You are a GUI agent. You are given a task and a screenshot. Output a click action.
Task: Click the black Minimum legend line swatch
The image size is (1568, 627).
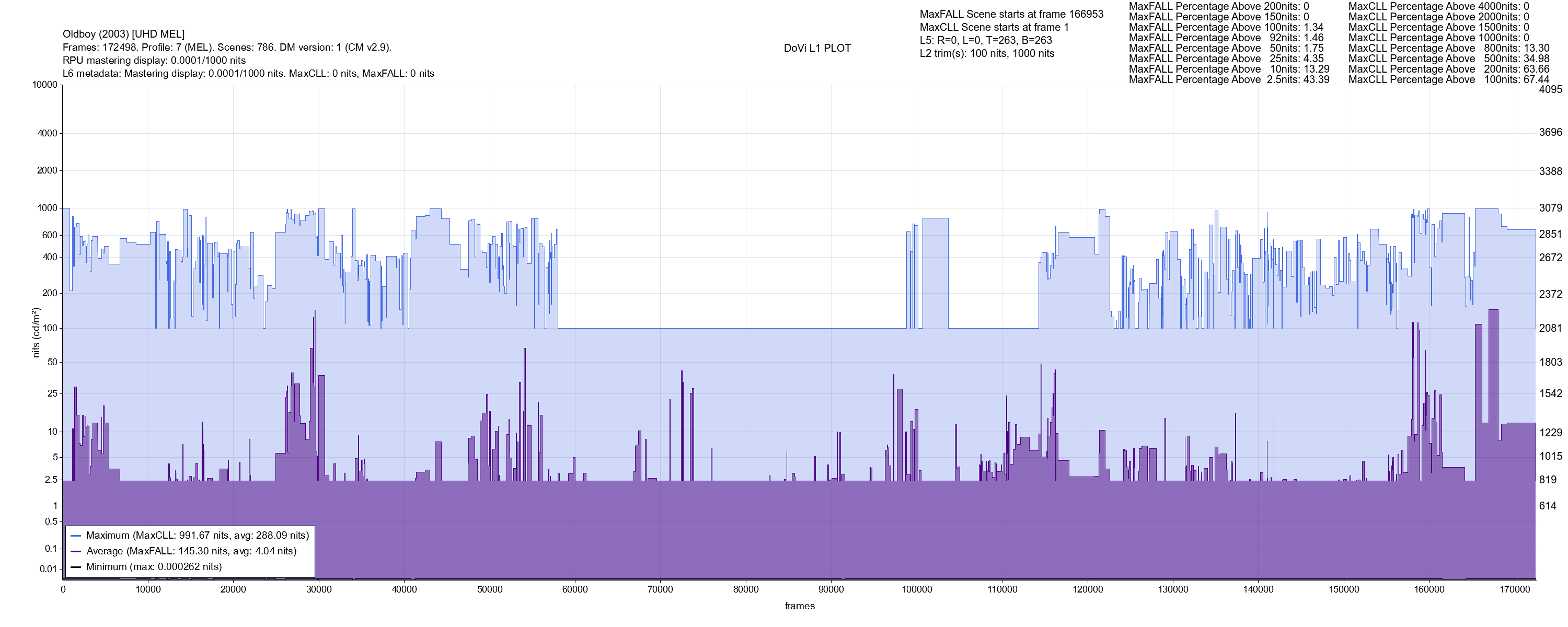click(x=75, y=567)
